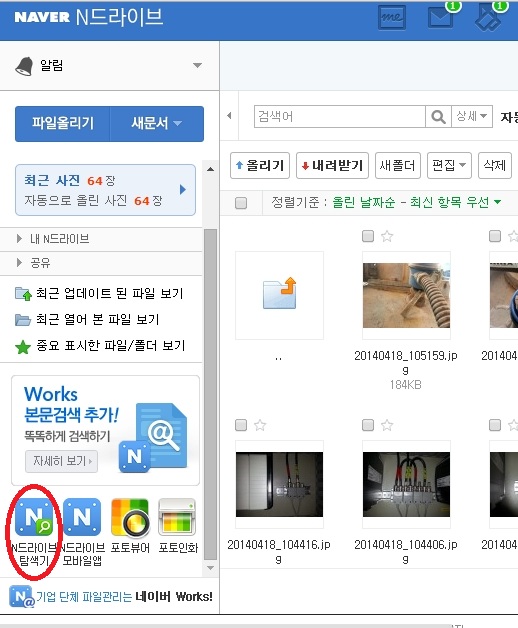Open the 편집 edit dropdown
518x628 pixels.
449,165
